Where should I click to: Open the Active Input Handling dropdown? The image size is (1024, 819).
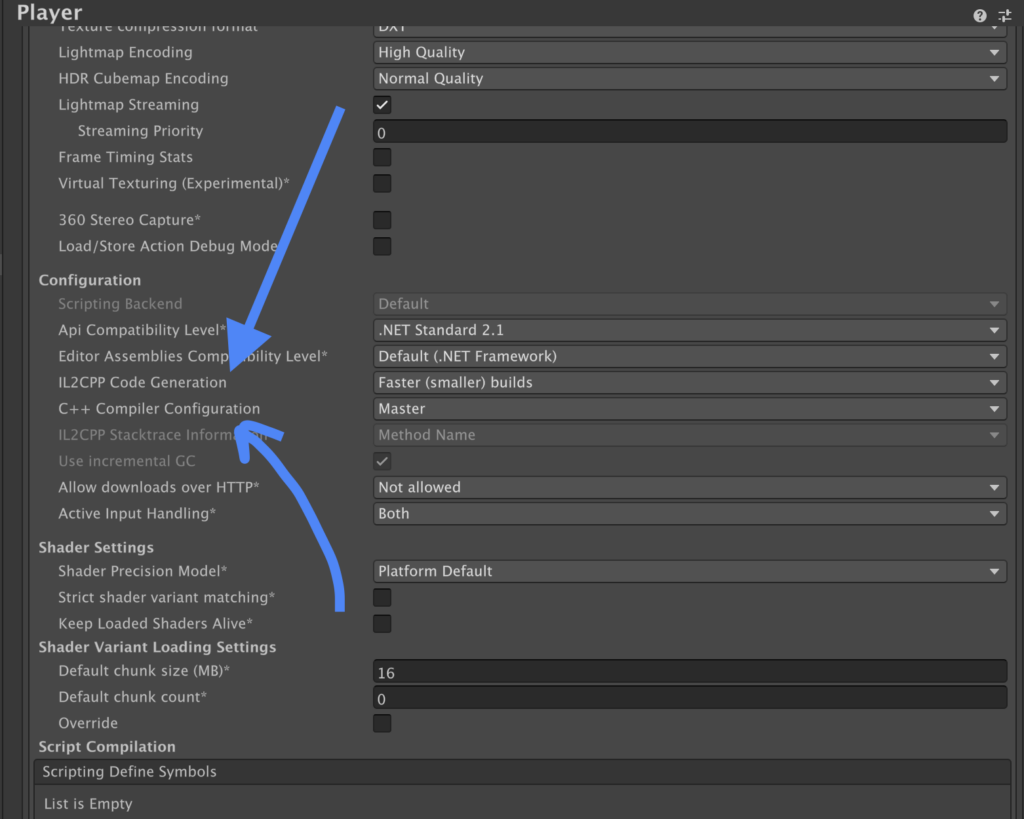[x=689, y=513]
